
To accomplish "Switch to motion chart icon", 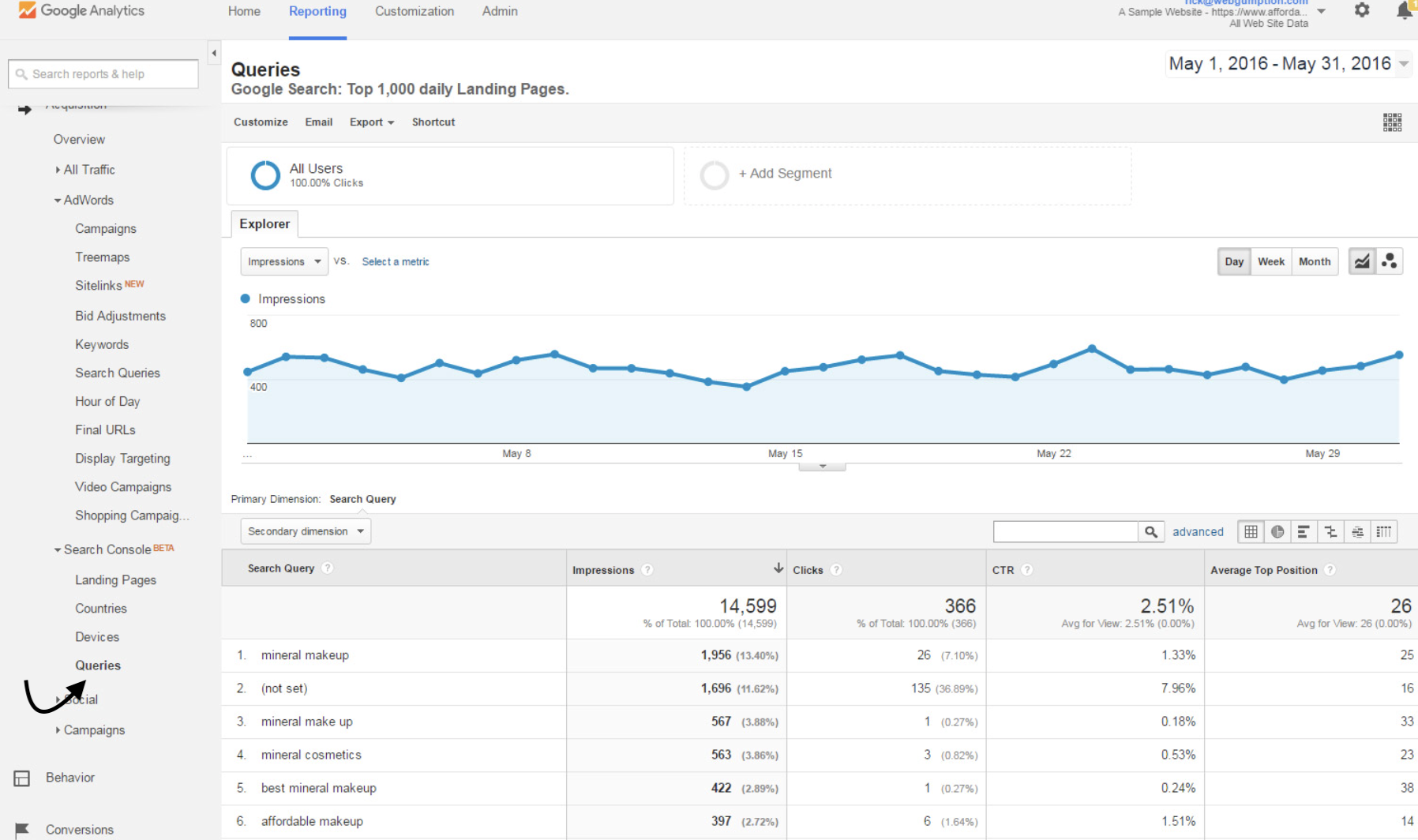I will tap(1390, 261).
